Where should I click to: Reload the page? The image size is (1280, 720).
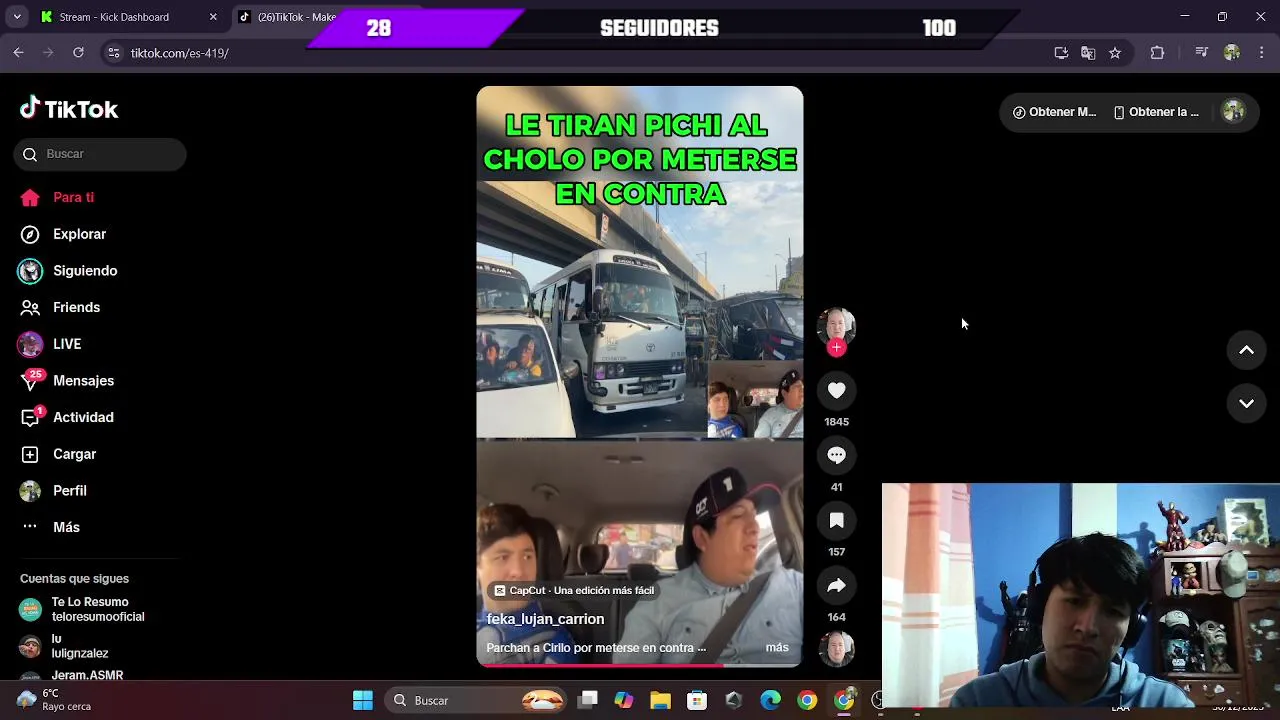[x=78, y=53]
